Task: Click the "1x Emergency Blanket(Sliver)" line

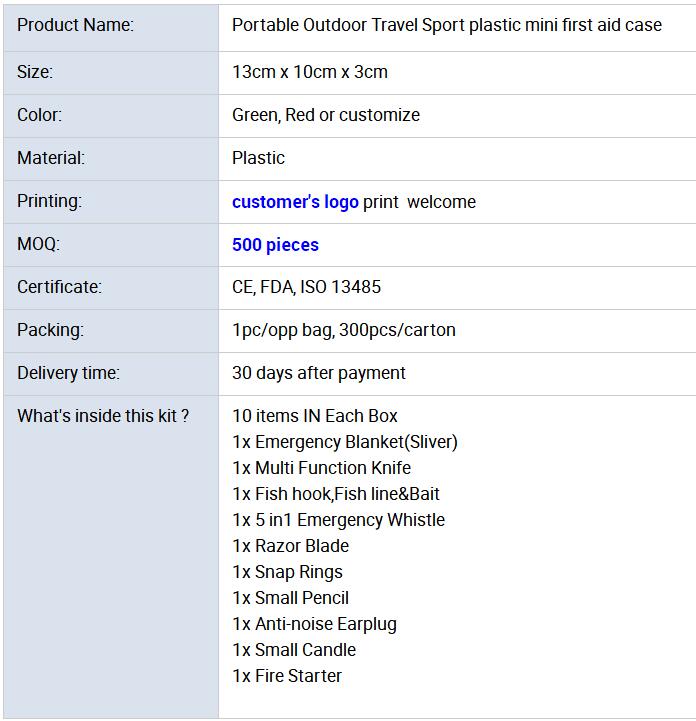Action: 345,442
